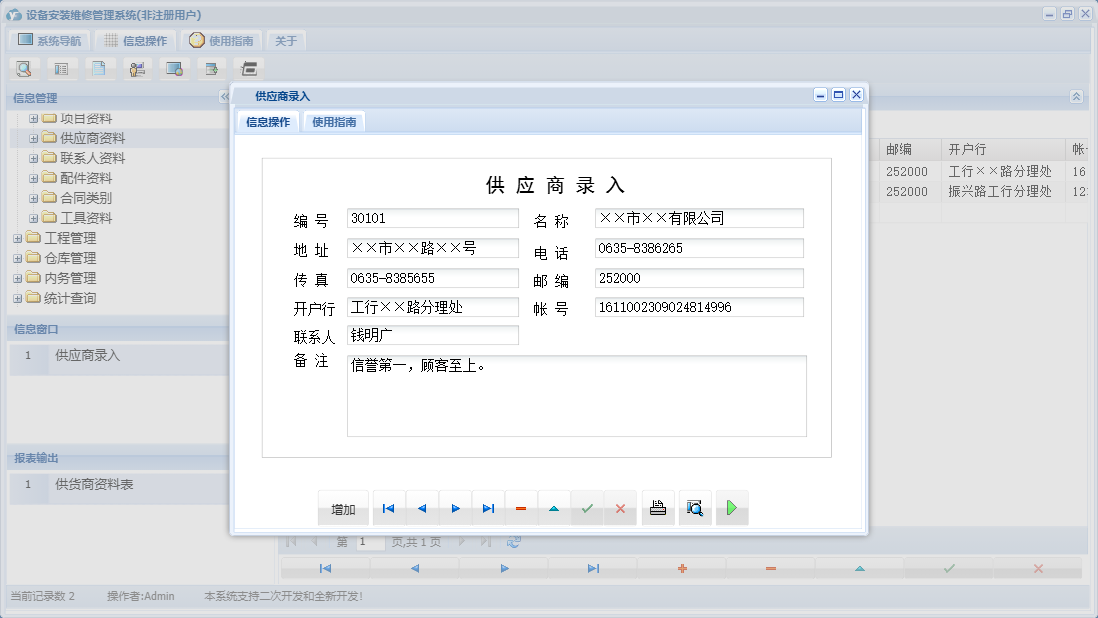Viewport: 1098px width, 618px height.
Task: Click the print icon in the supplier dialog
Action: click(x=657, y=508)
